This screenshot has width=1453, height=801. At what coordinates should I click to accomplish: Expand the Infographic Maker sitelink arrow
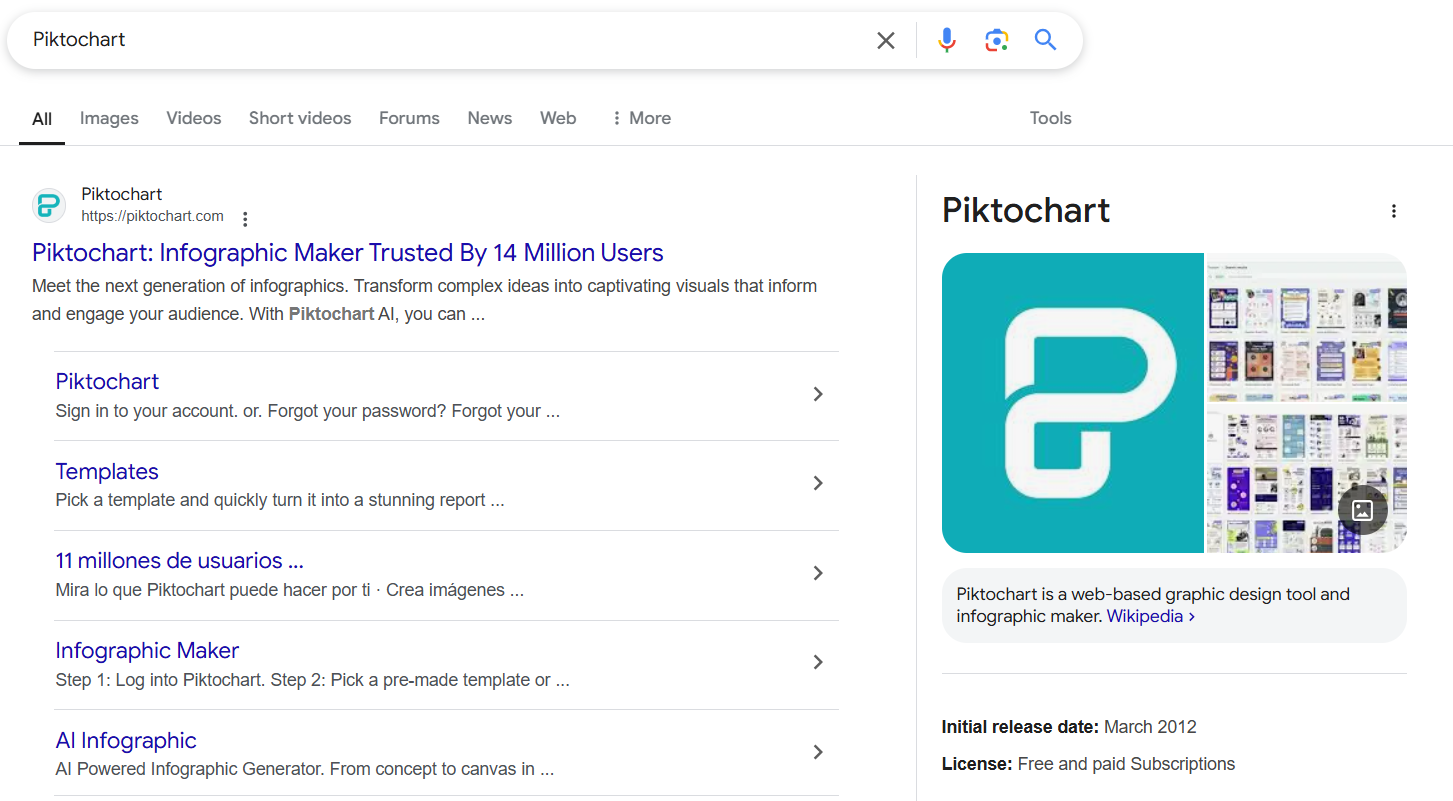pos(818,662)
